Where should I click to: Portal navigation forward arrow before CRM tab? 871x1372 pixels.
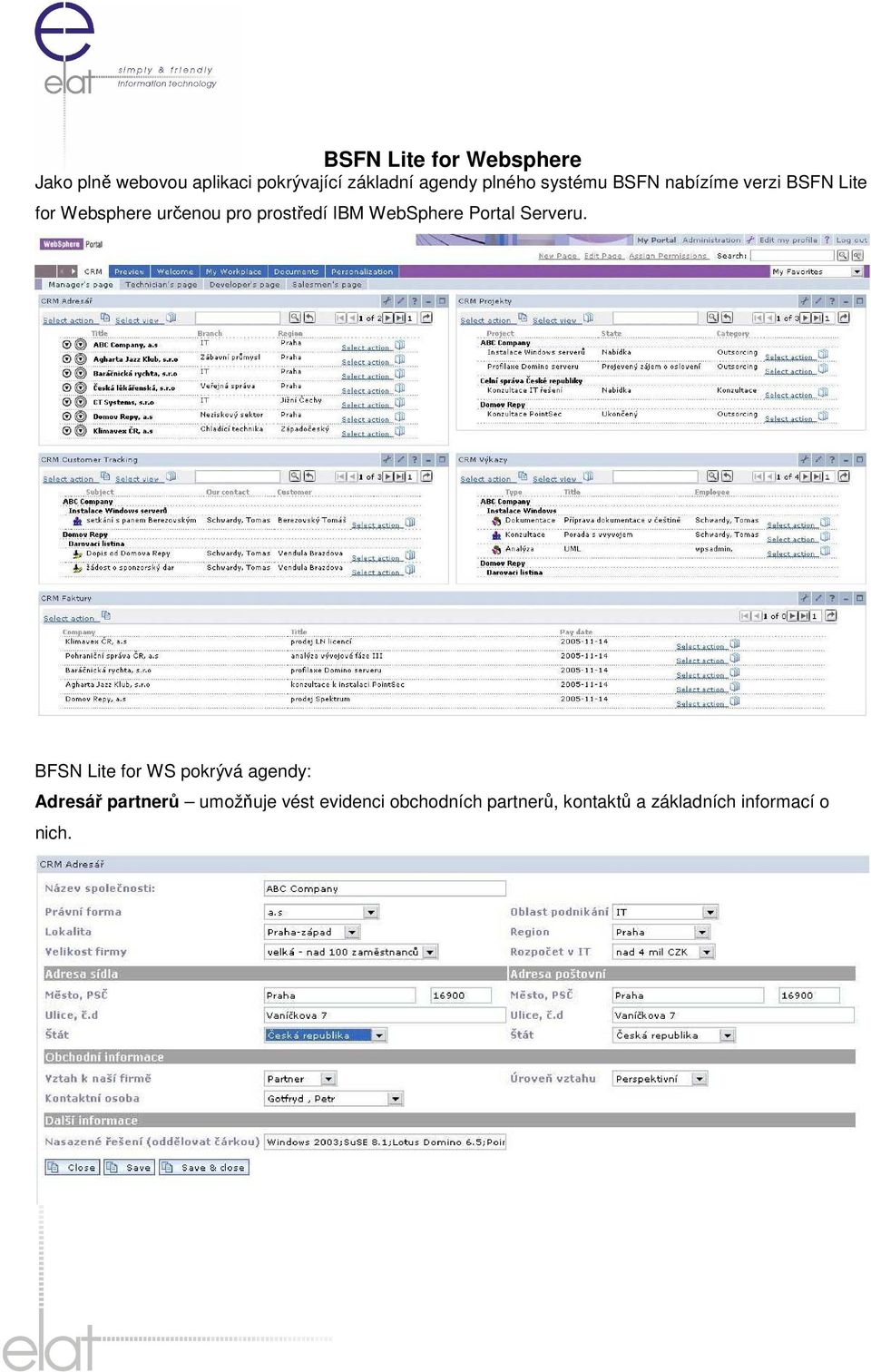click(x=73, y=271)
